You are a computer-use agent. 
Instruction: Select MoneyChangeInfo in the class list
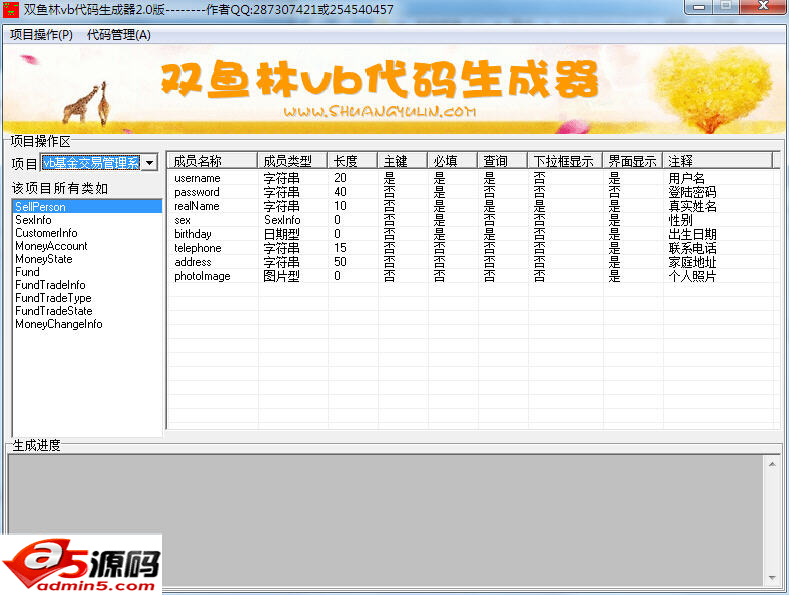coord(87,324)
